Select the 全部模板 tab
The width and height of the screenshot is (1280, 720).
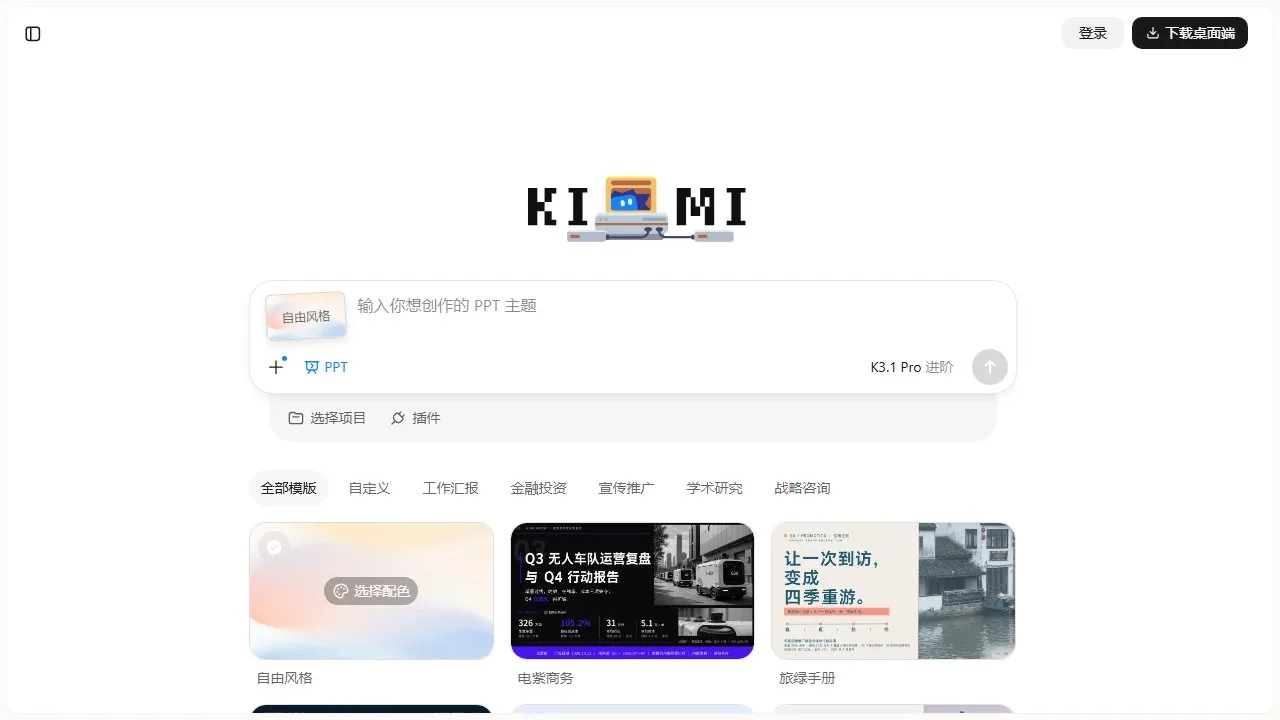pos(289,488)
